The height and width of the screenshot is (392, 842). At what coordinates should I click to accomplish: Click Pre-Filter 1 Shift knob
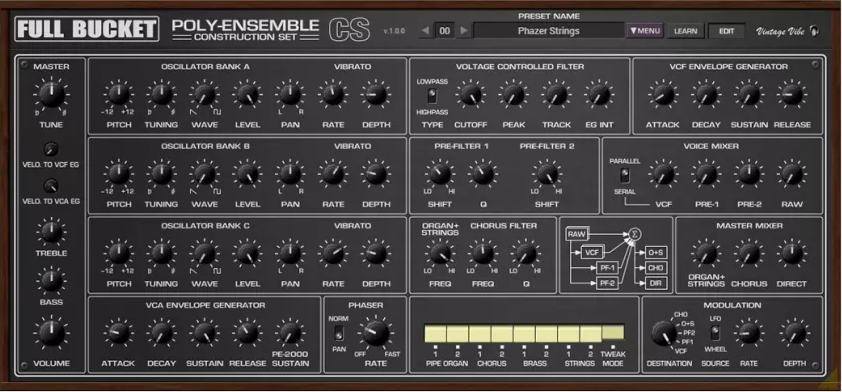click(x=440, y=174)
